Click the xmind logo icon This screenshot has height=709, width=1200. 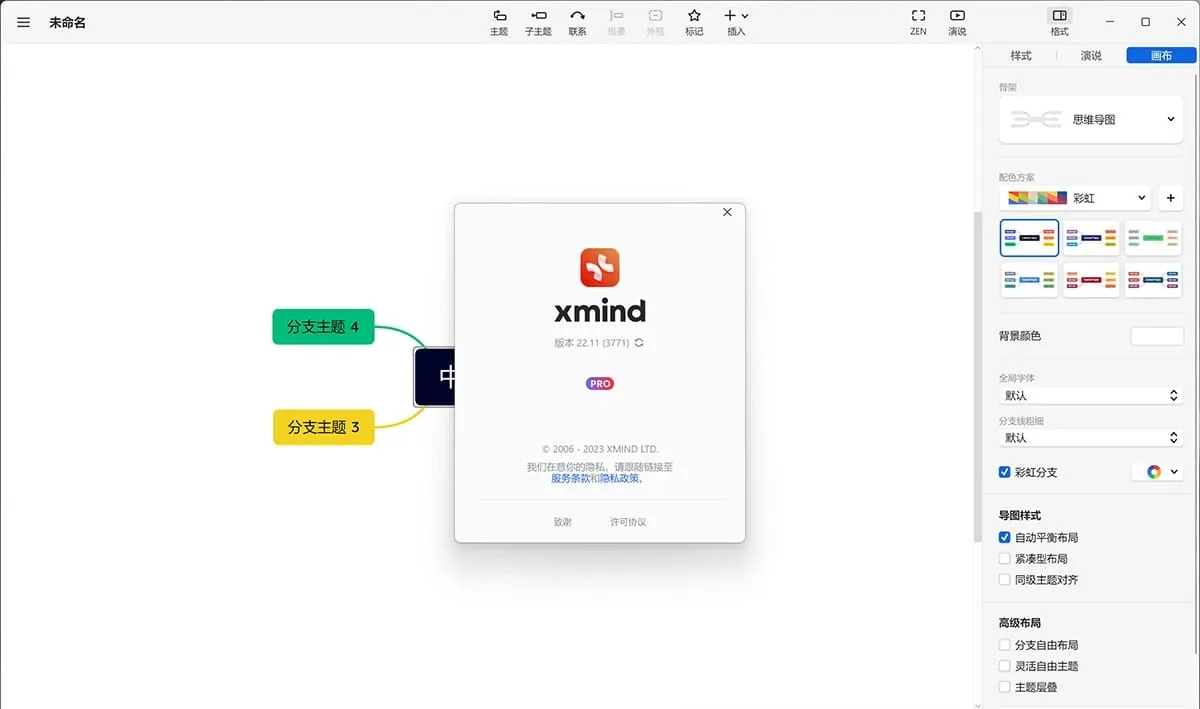click(600, 267)
